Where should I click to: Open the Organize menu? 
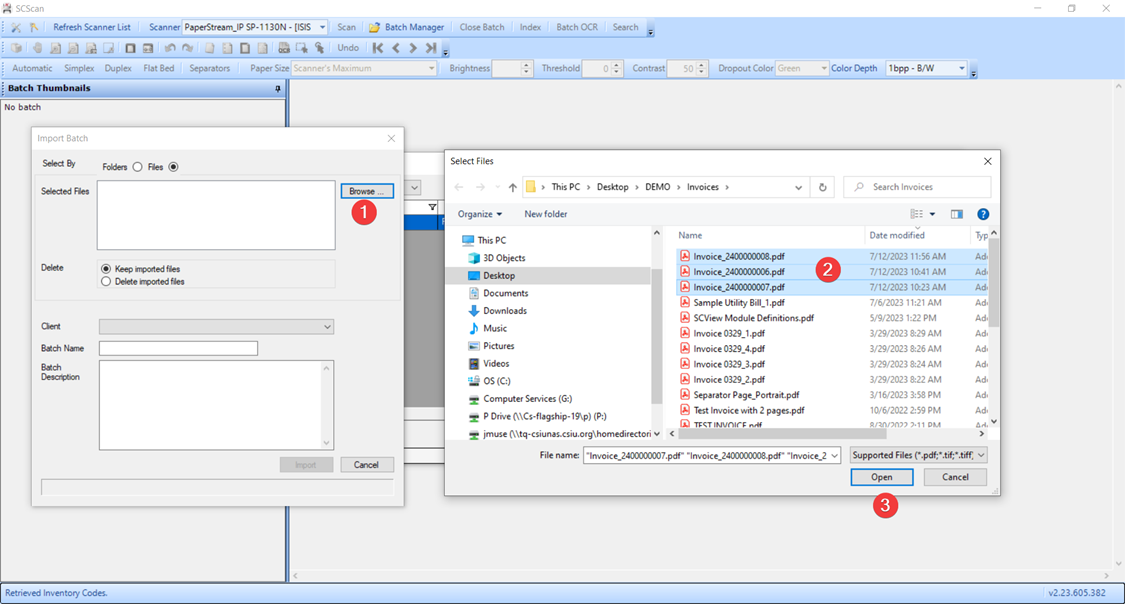[x=481, y=214]
